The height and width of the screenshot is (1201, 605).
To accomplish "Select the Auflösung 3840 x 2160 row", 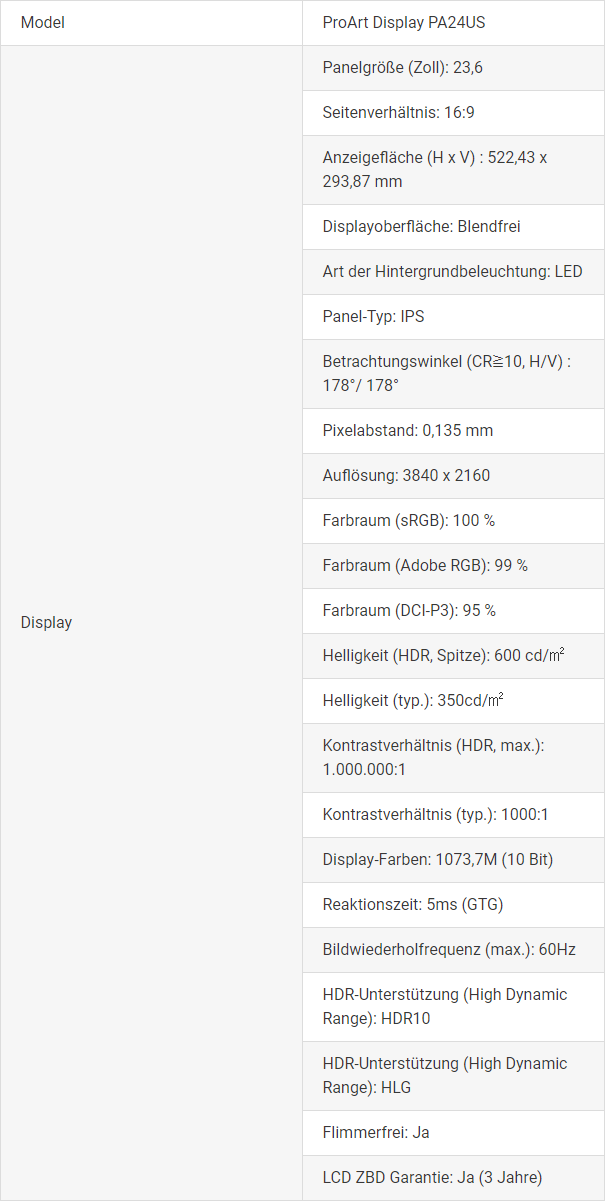I will tap(406, 475).
